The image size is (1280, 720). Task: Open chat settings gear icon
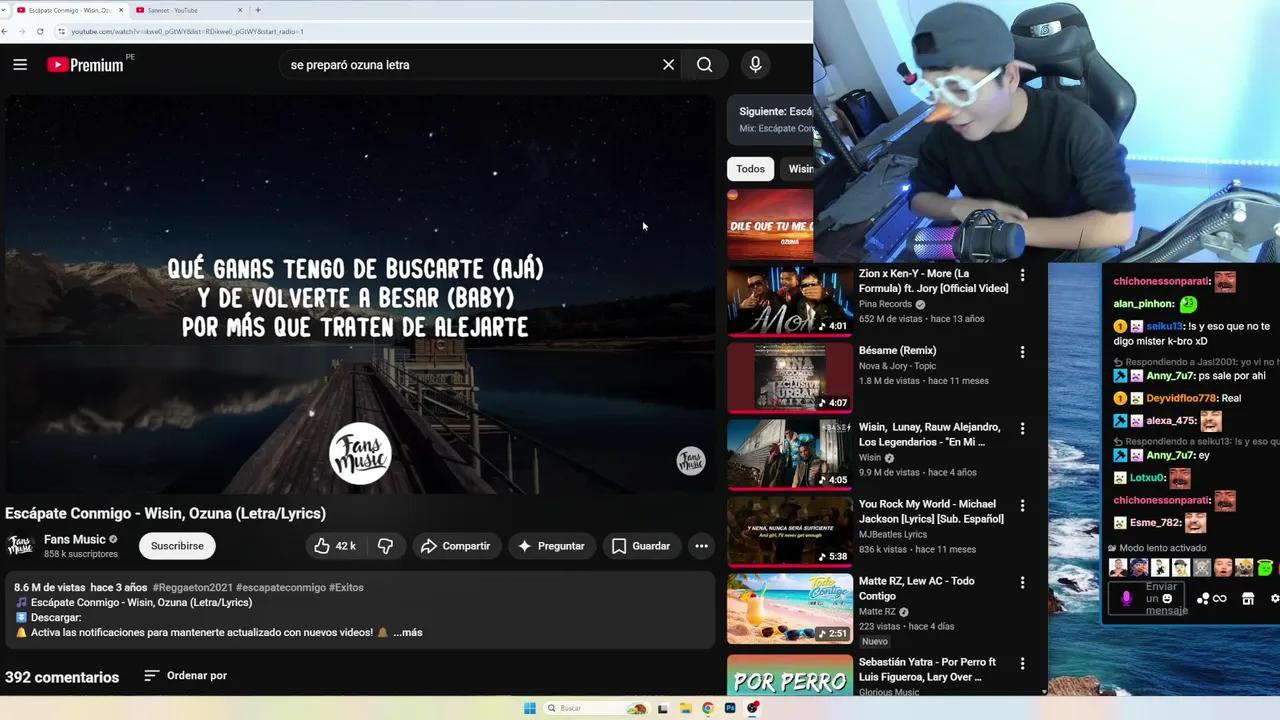click(x=1274, y=599)
